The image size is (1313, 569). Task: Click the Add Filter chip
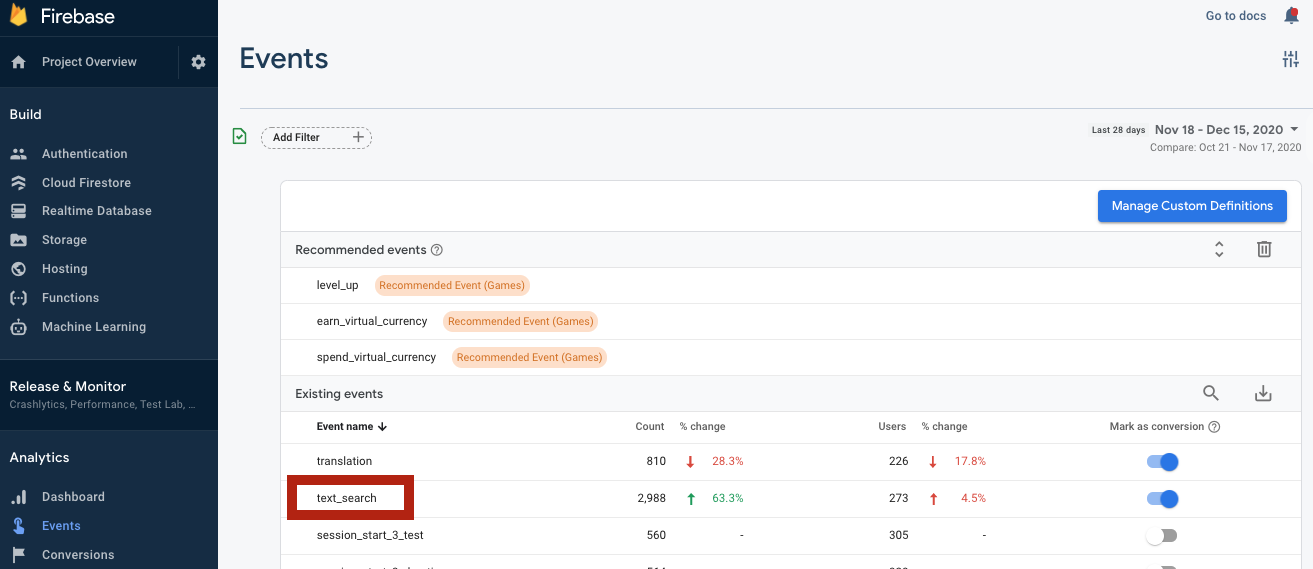pyautogui.click(x=316, y=138)
